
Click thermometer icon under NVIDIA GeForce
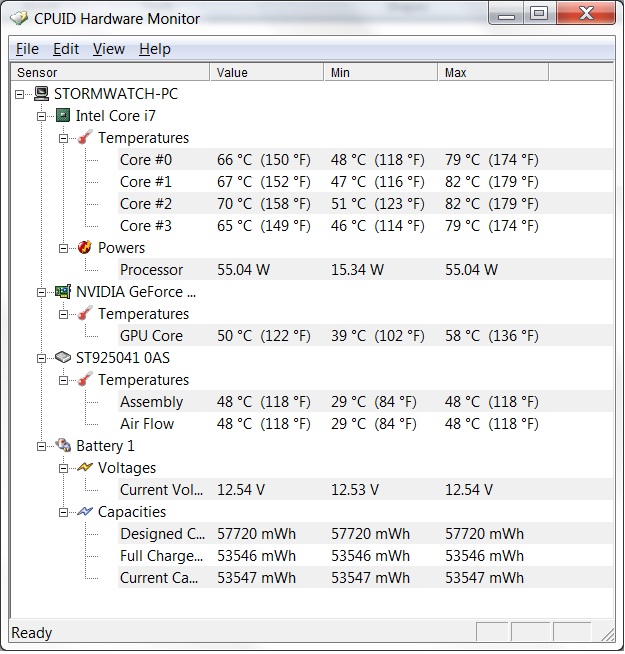[x=85, y=313]
